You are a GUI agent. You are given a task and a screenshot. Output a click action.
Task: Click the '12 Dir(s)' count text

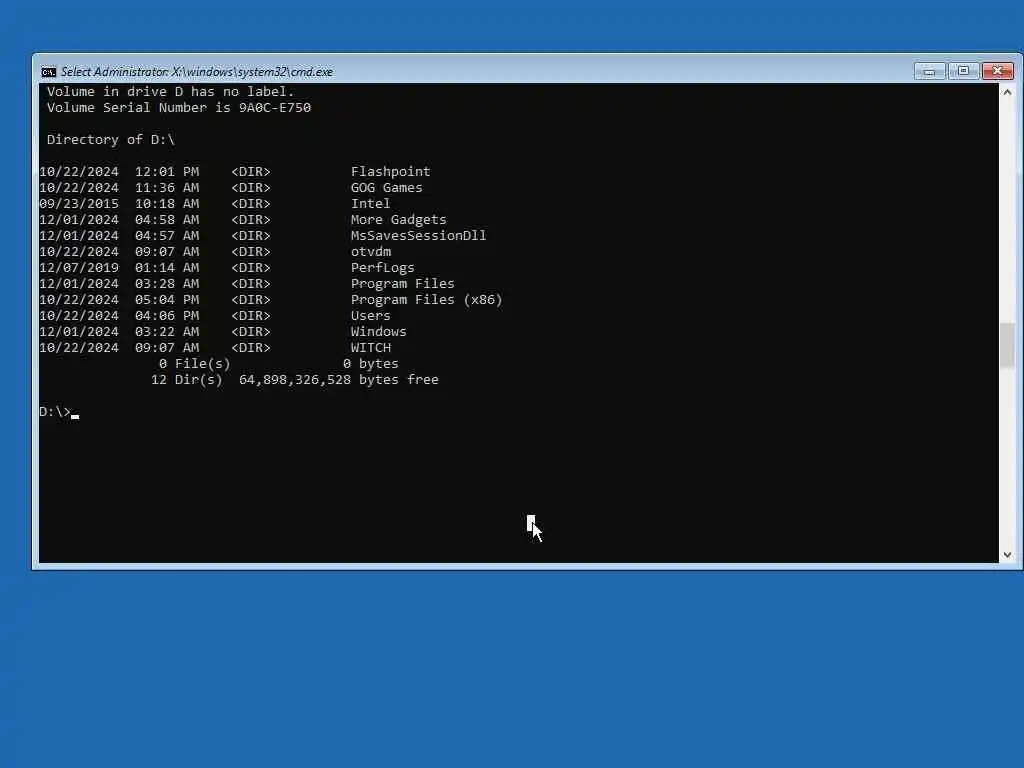click(x=187, y=380)
